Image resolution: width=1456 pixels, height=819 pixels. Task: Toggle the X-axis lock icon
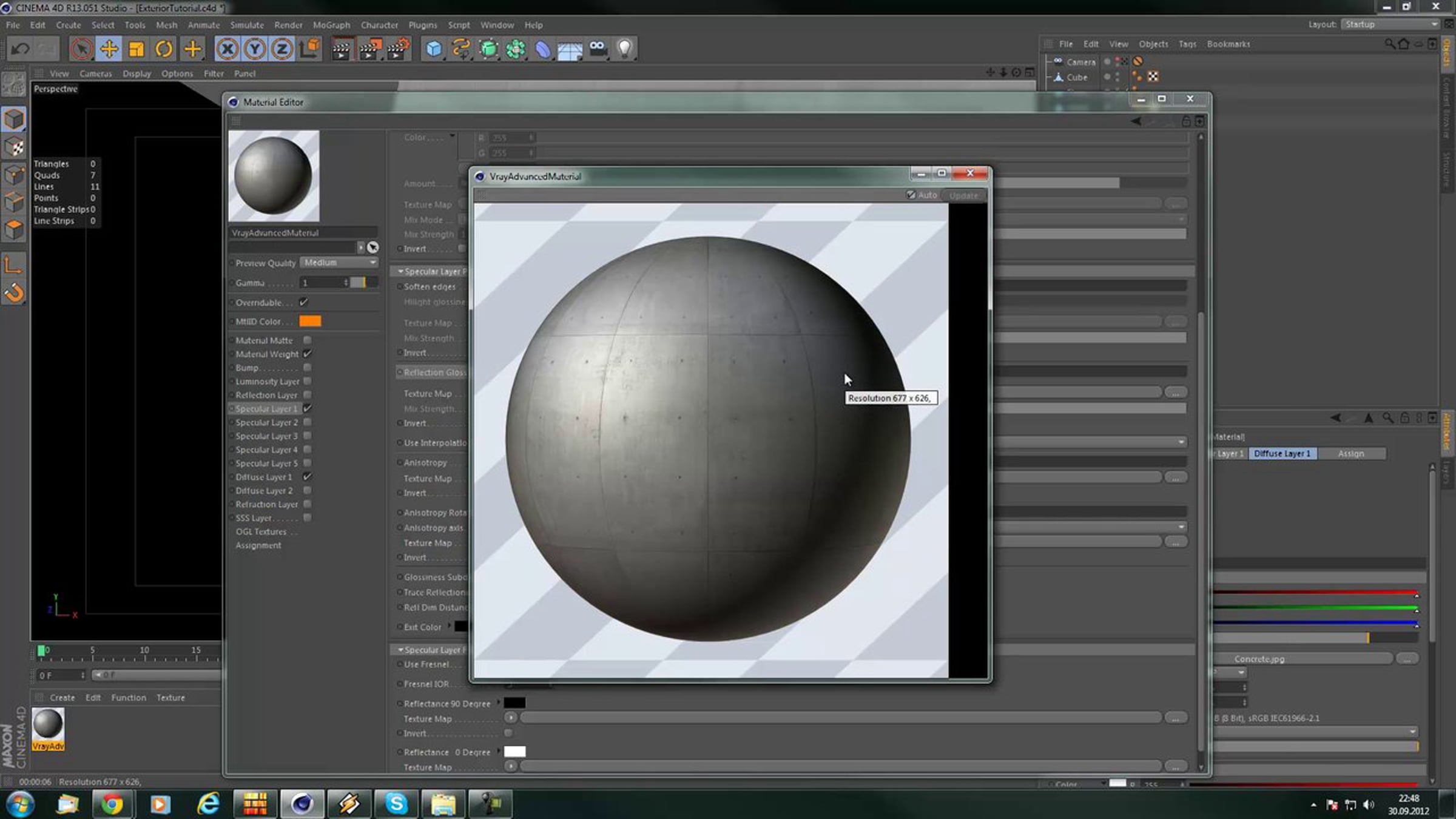[227, 49]
